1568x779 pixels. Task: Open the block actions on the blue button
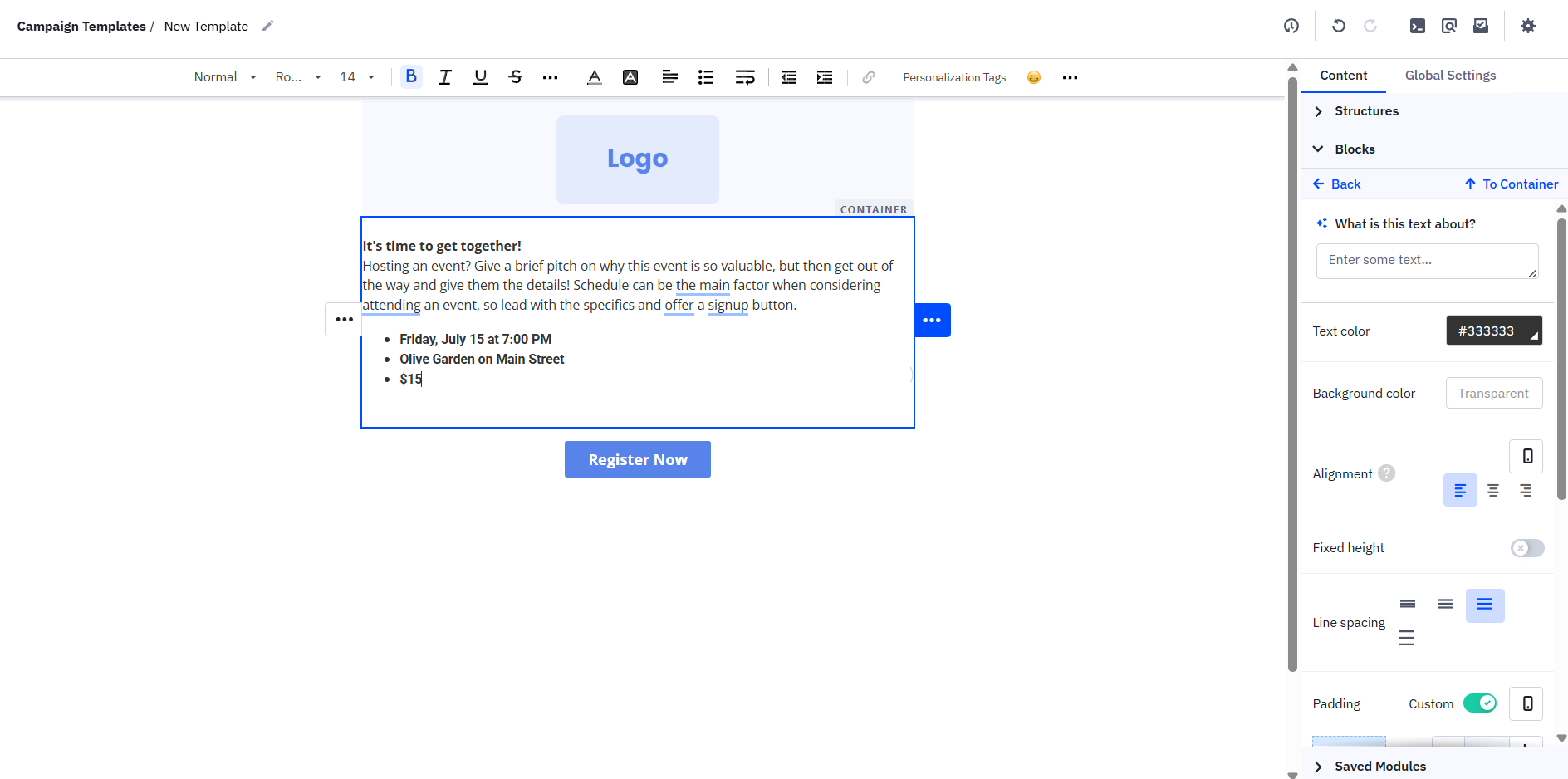[x=932, y=320]
